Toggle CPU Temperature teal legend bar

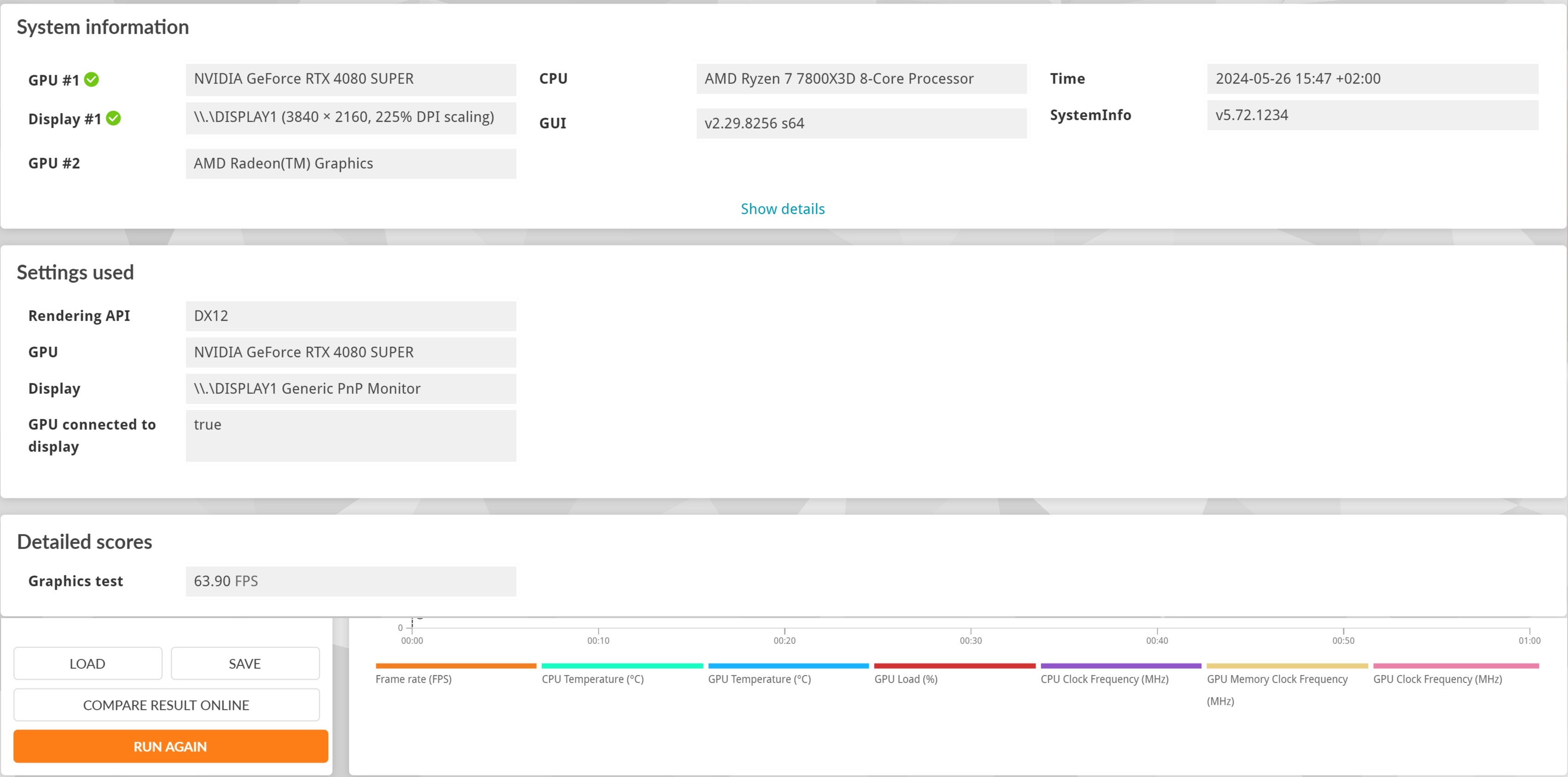621,666
